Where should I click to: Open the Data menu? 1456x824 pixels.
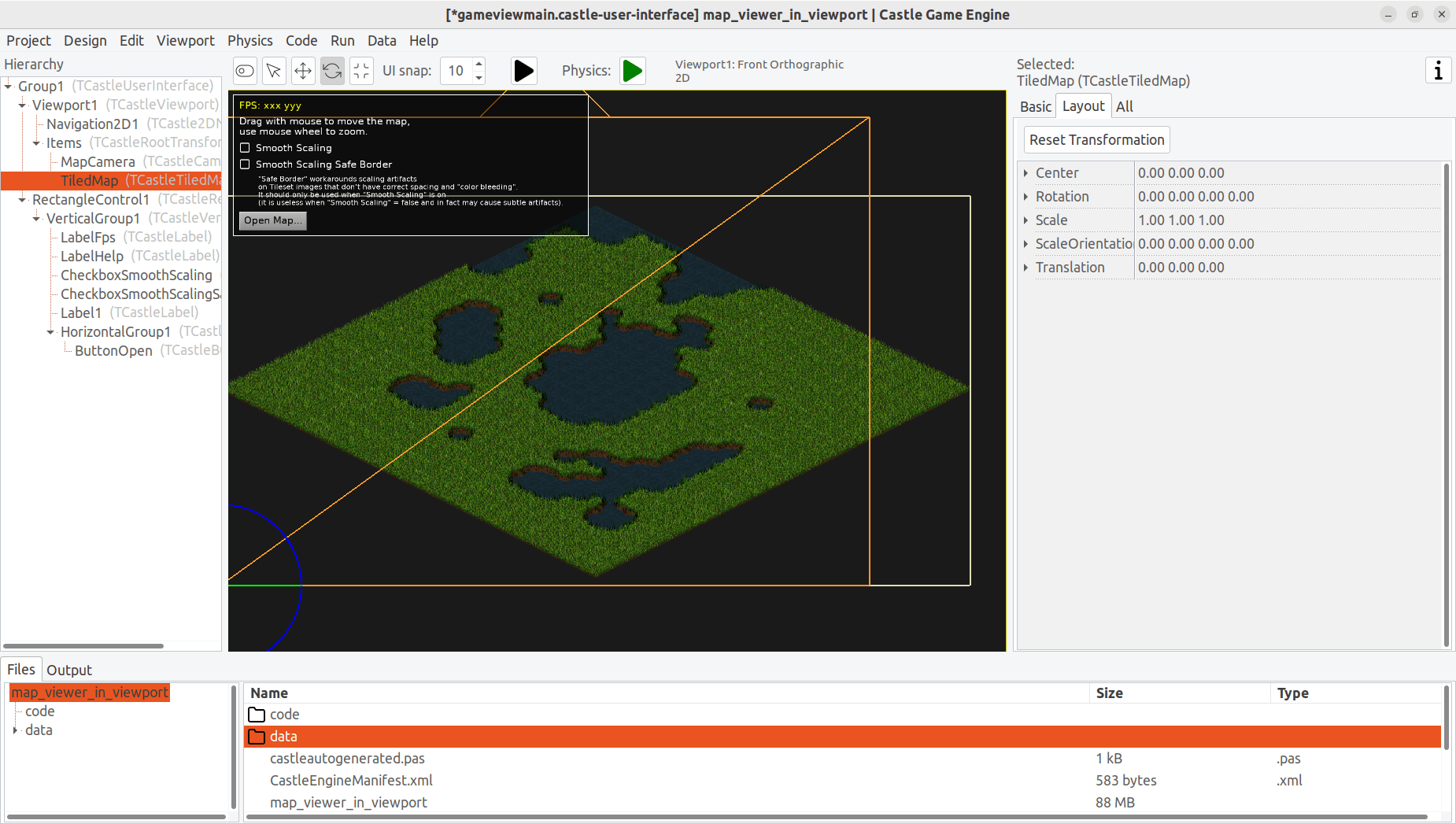point(382,41)
